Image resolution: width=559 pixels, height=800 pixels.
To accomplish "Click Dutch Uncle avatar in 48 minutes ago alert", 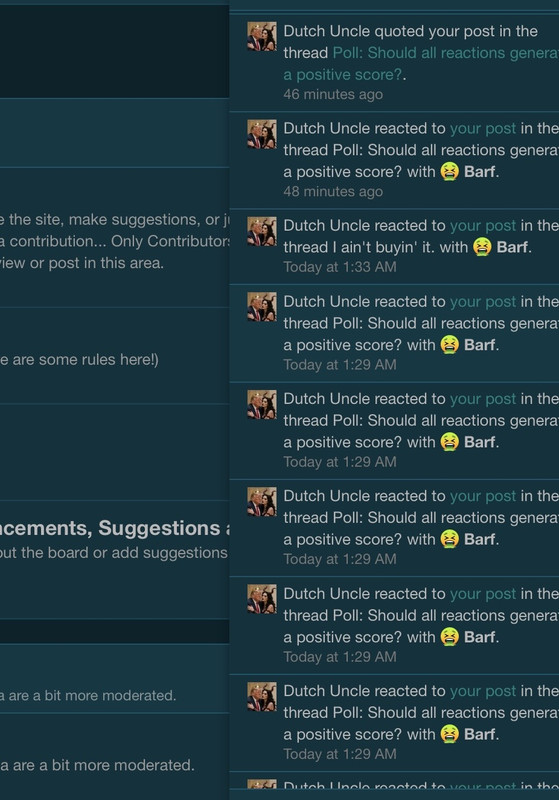I will [x=262, y=134].
